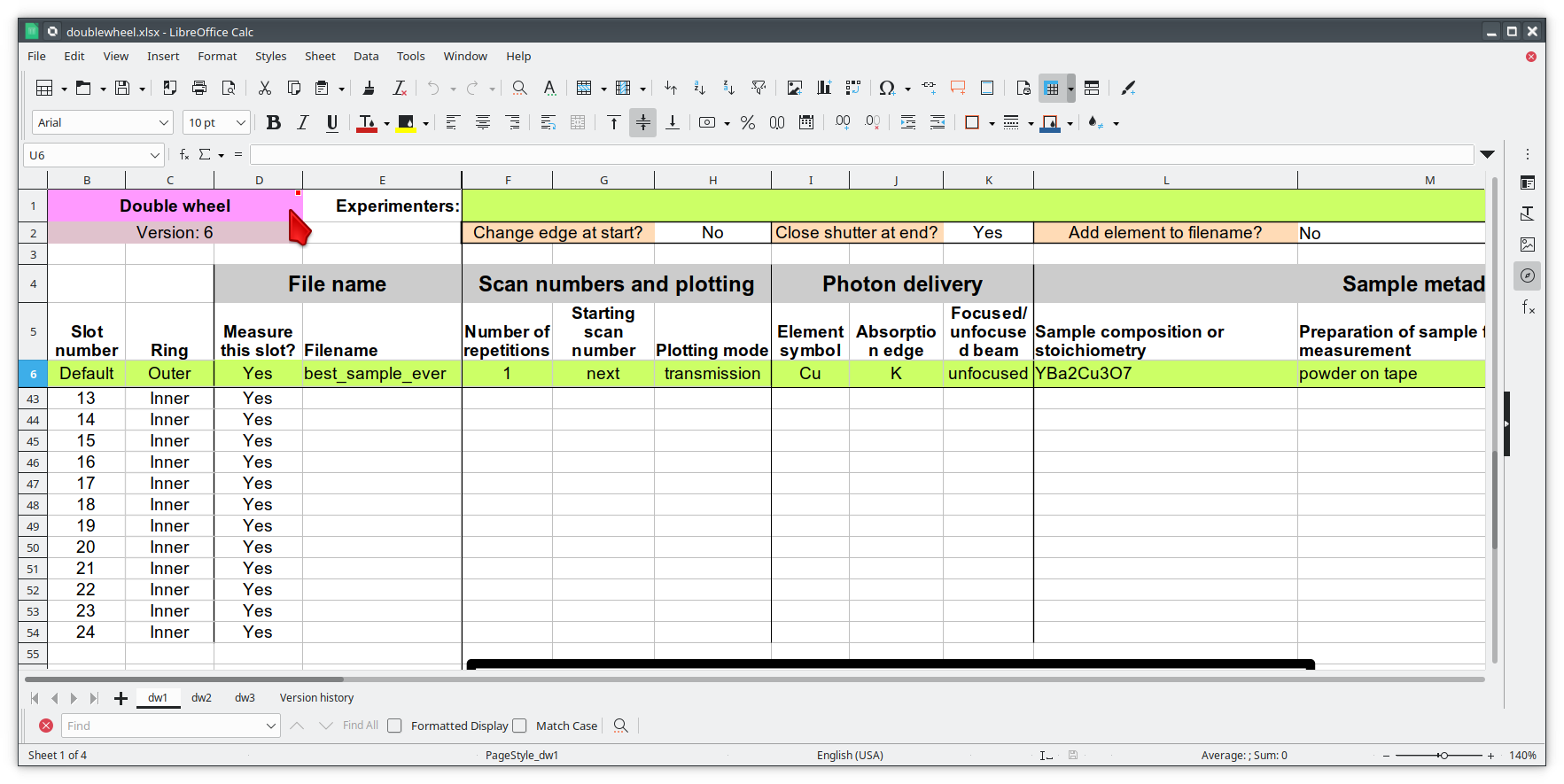The height and width of the screenshot is (784, 1564).
Task: Switch to the dw2 sheet tab
Action: [201, 697]
